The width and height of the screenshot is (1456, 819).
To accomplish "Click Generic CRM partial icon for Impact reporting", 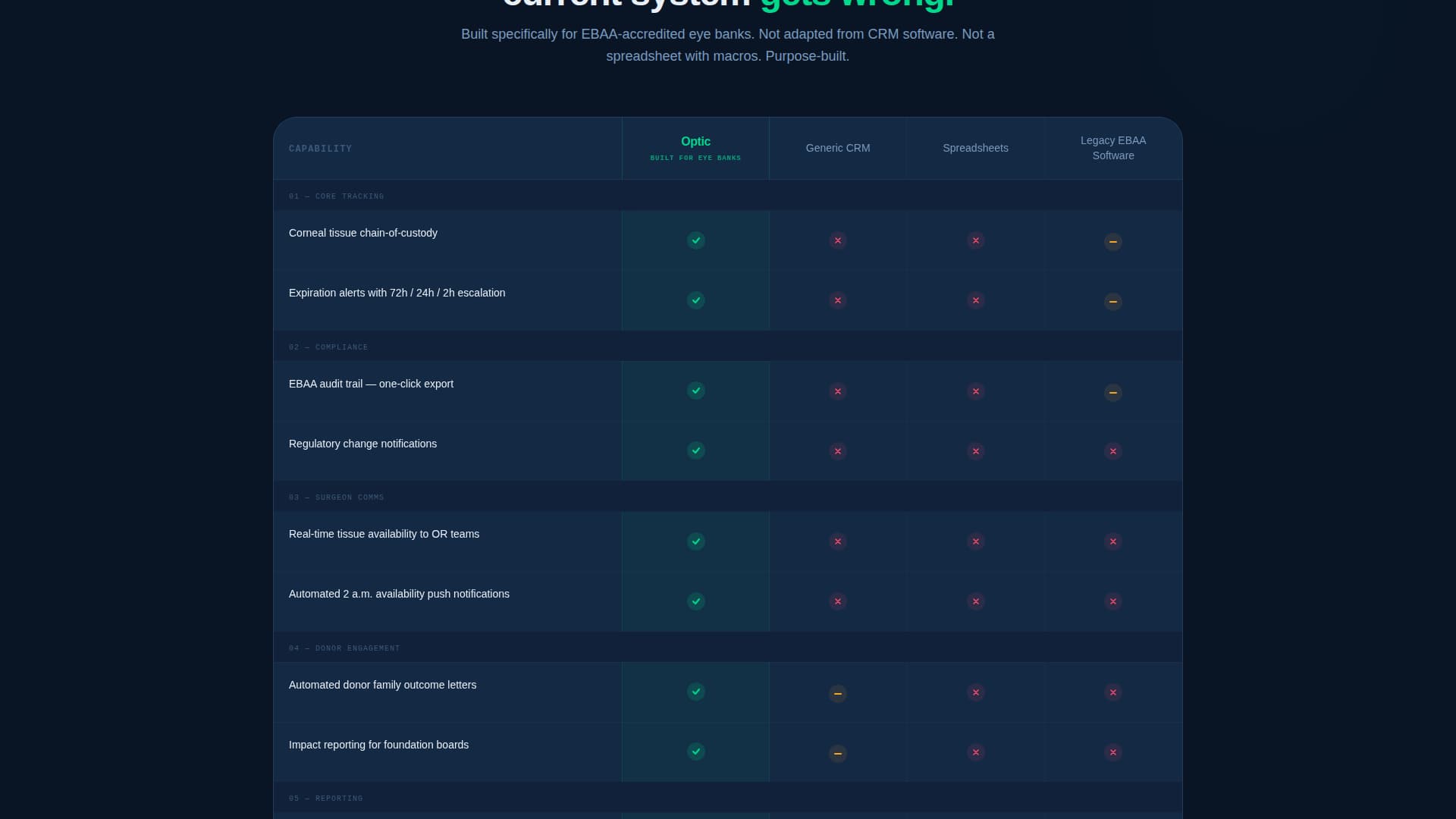I will 837,754.
